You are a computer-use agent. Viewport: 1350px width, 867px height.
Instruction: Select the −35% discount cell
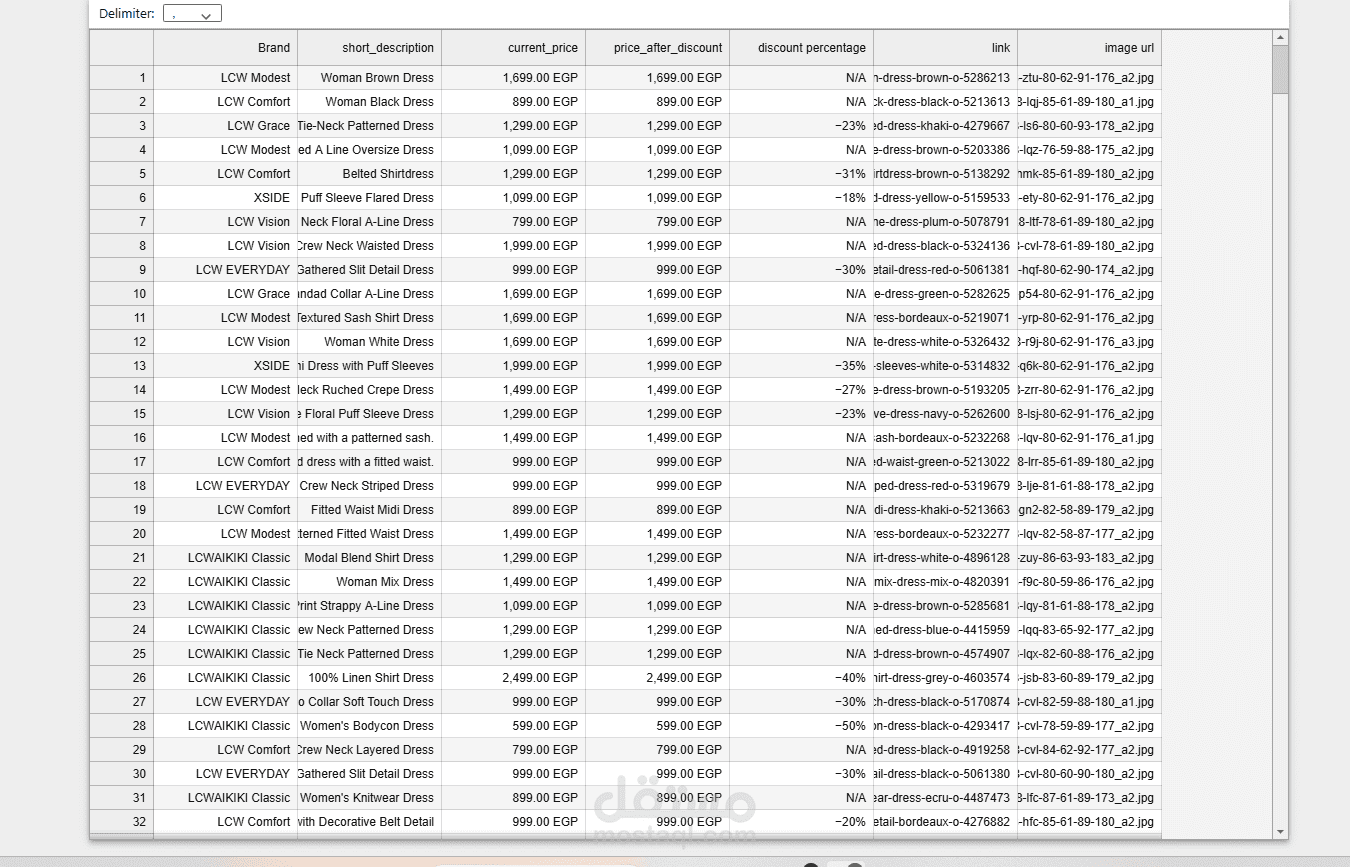coord(801,366)
